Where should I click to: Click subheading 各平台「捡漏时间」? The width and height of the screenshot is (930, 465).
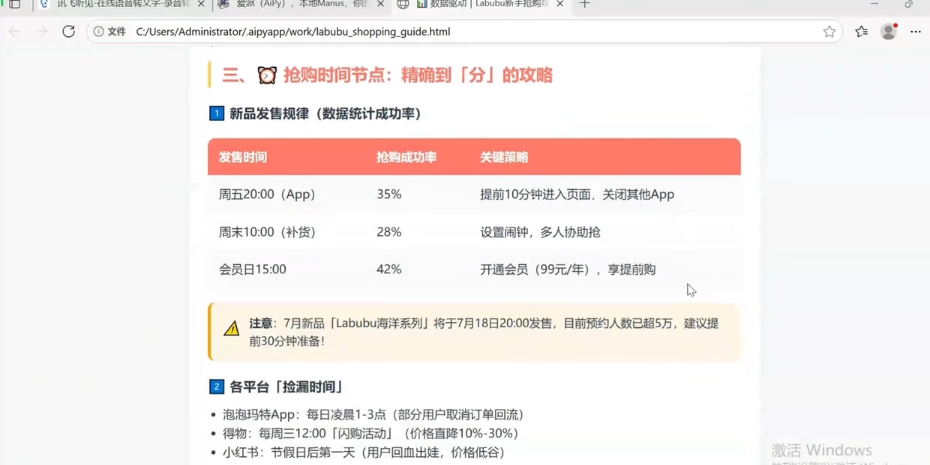[x=287, y=387]
